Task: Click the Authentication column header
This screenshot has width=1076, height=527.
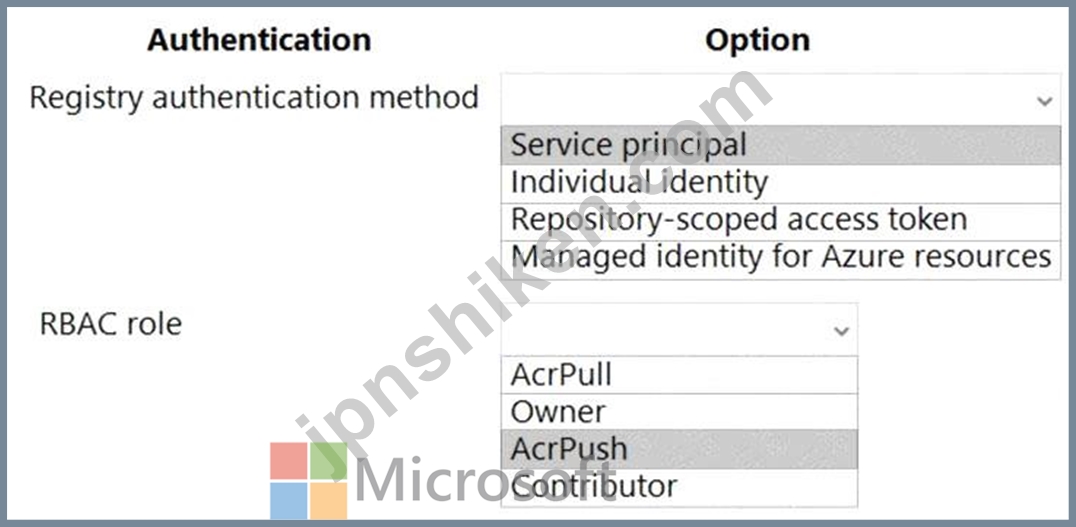Action: click(259, 40)
